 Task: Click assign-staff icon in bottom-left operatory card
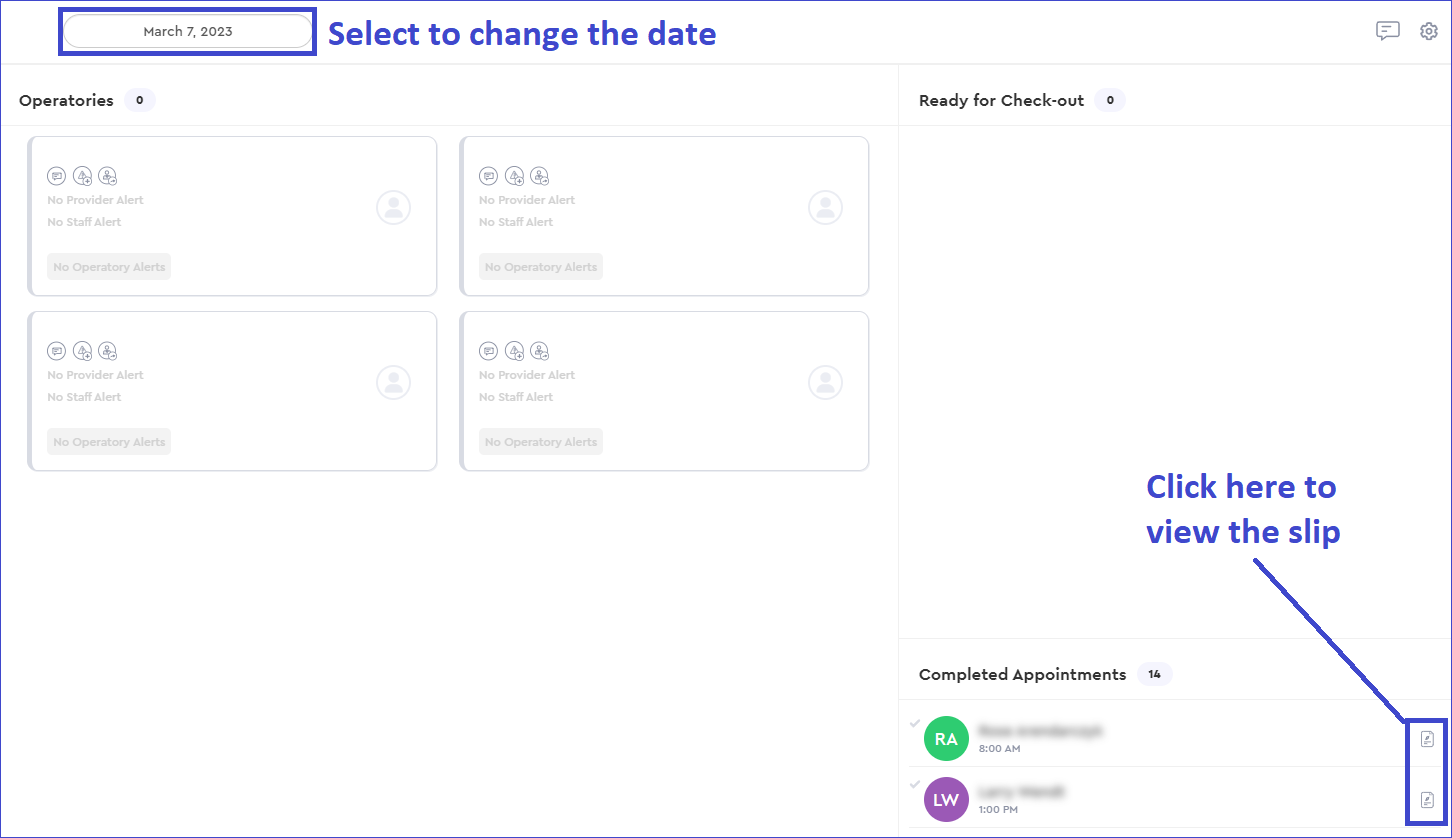108,351
